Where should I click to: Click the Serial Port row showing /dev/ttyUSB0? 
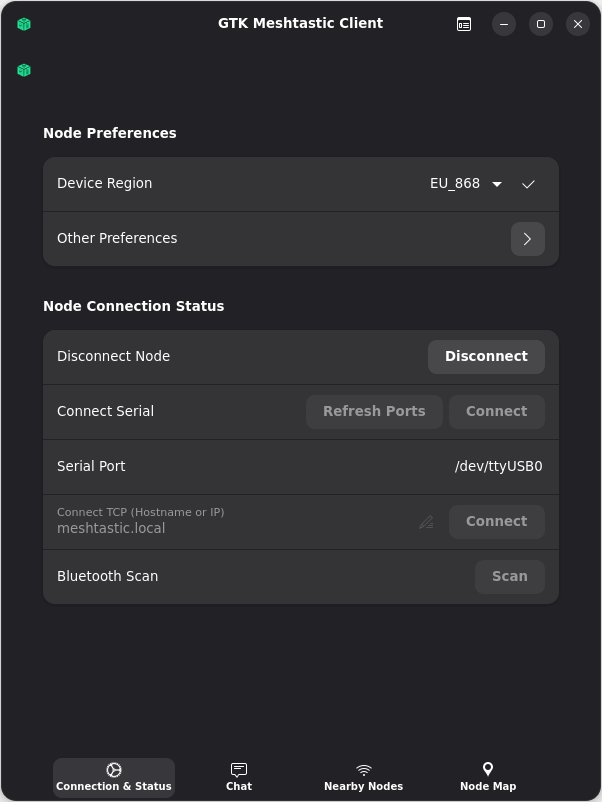click(x=300, y=466)
